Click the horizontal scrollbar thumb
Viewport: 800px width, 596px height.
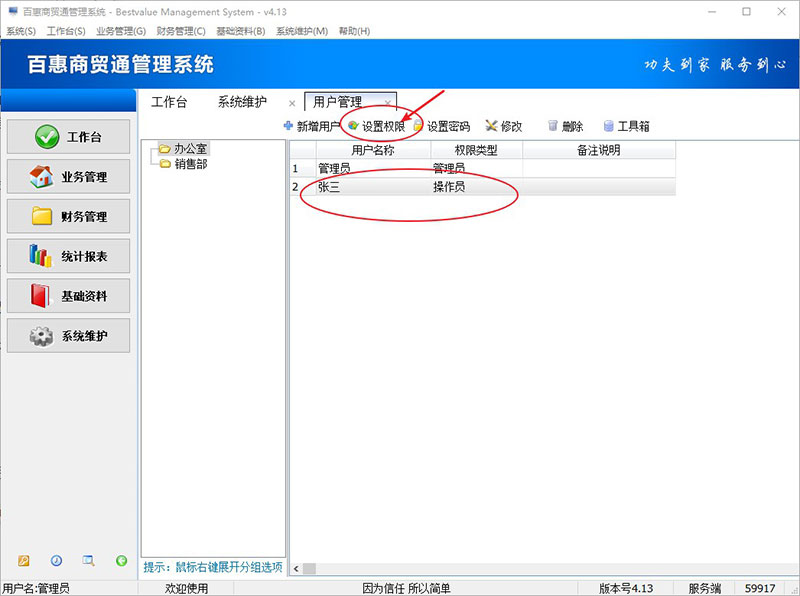point(309,568)
